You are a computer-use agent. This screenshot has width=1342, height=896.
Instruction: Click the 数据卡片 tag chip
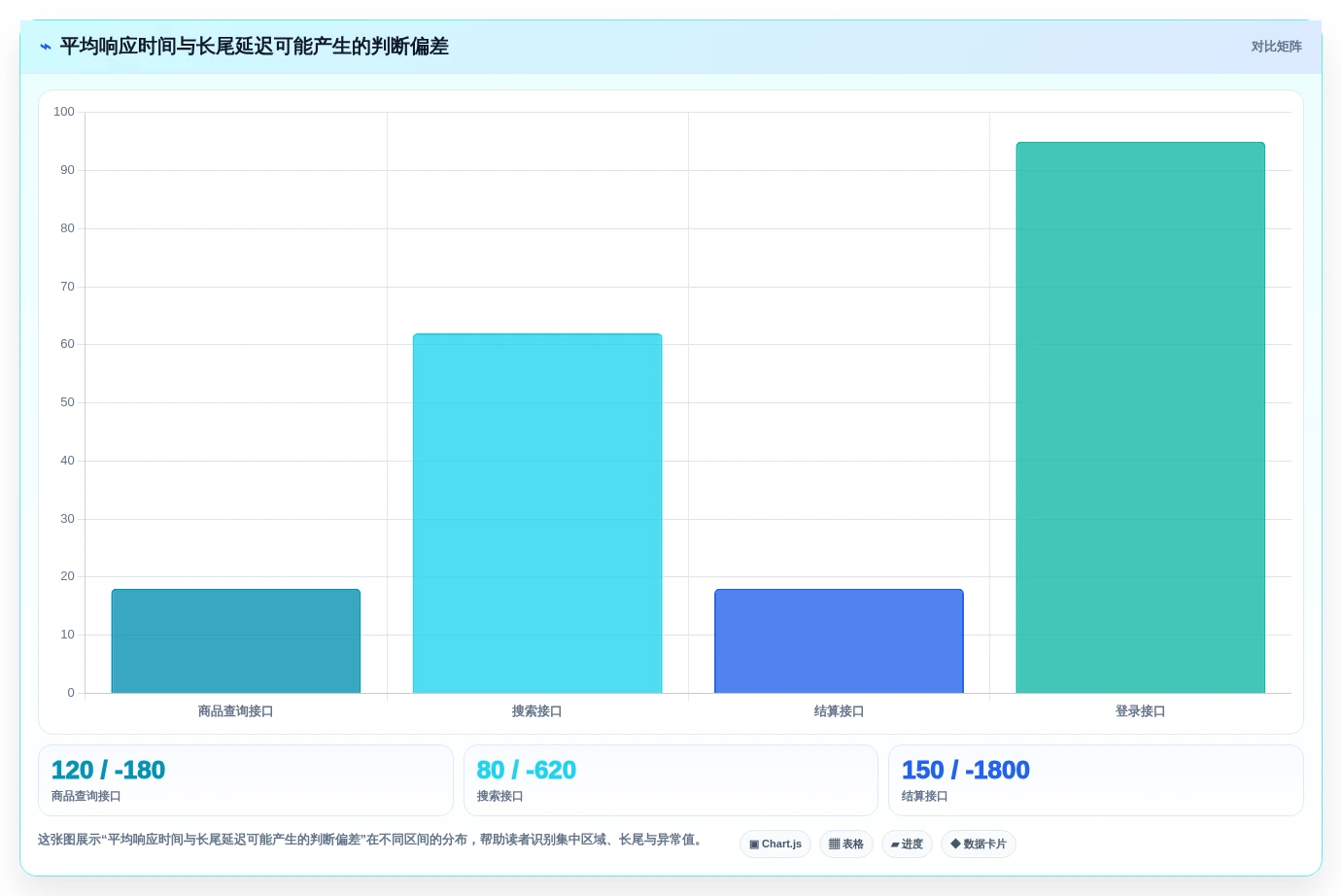pyautogui.click(x=979, y=844)
